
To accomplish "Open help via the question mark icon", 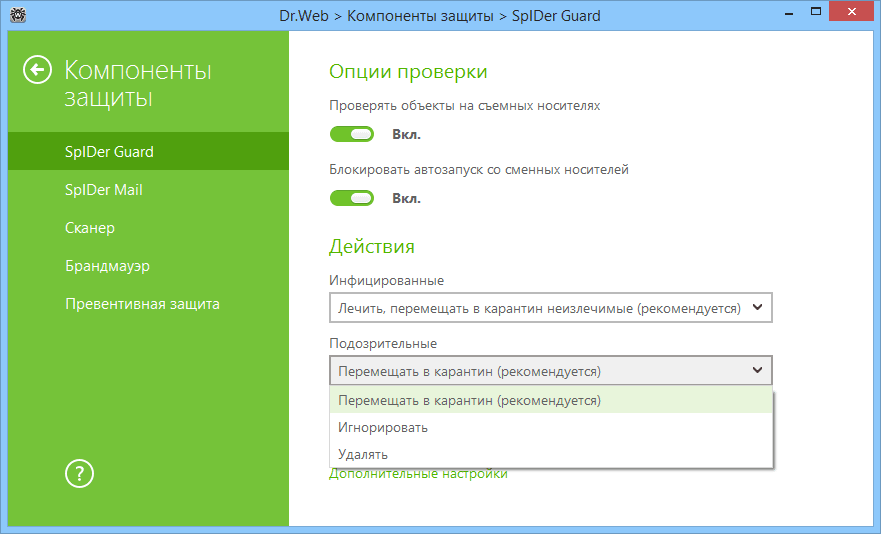I will [79, 473].
